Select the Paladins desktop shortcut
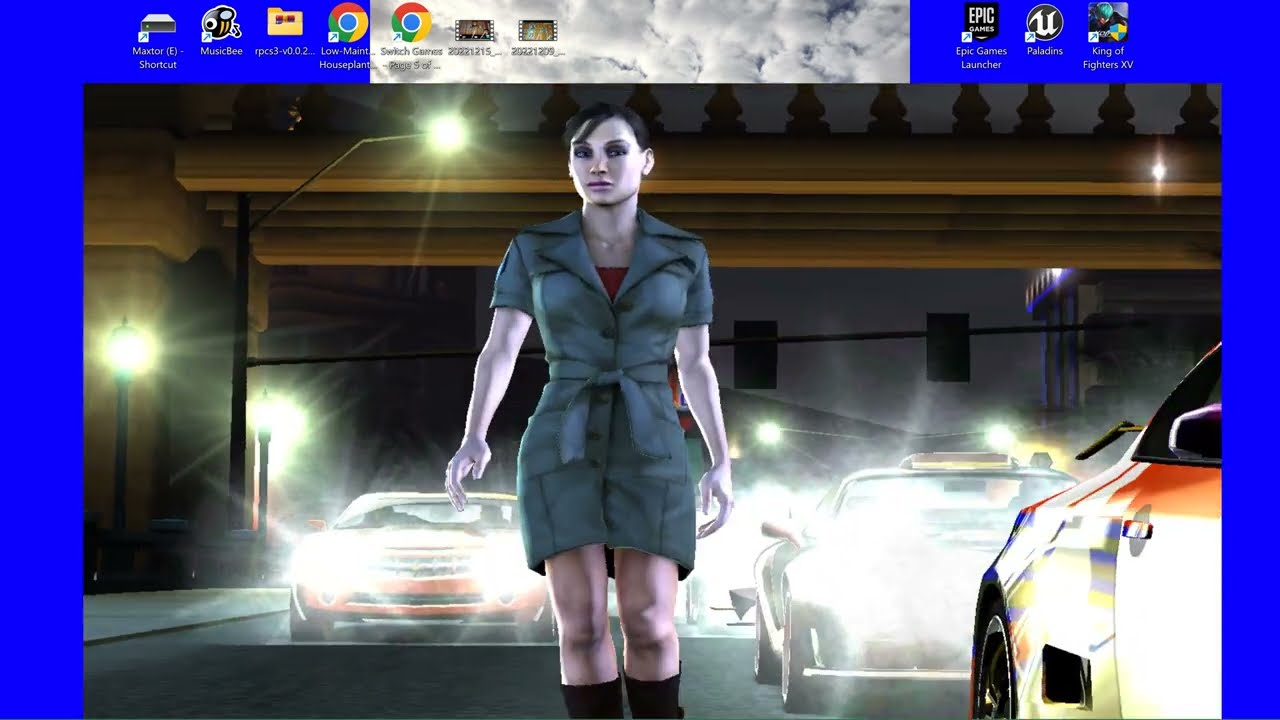Image resolution: width=1280 pixels, height=720 pixels. (1045, 32)
